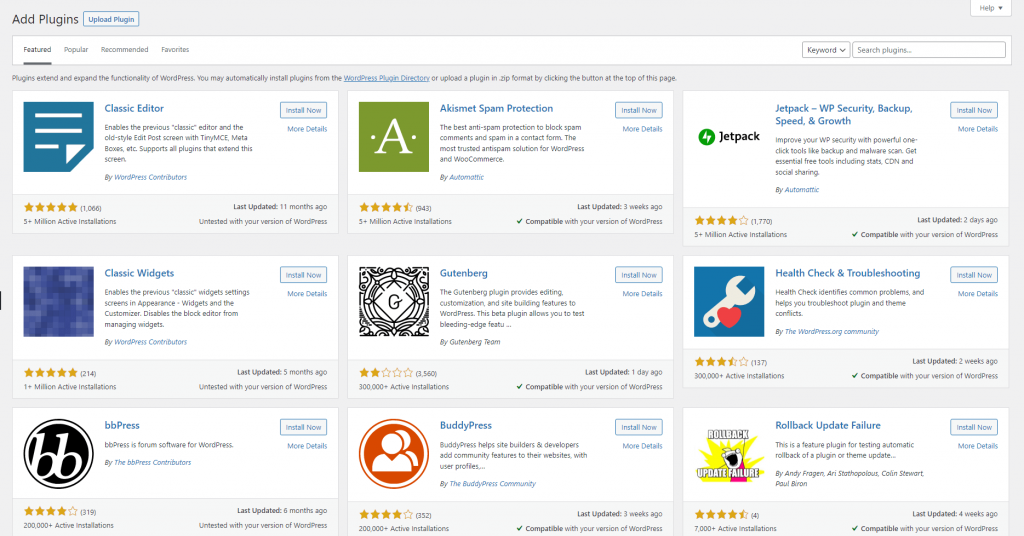The width and height of the screenshot is (1024, 536).
Task: Click "7,000+ Active Installations" text
Action: click(735, 529)
